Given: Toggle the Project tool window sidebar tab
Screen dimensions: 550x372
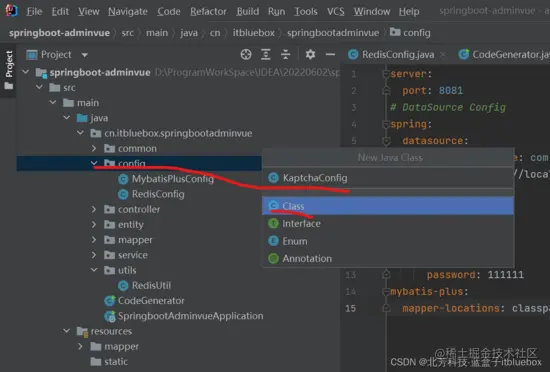Looking at the screenshot, I should click(x=8, y=70).
